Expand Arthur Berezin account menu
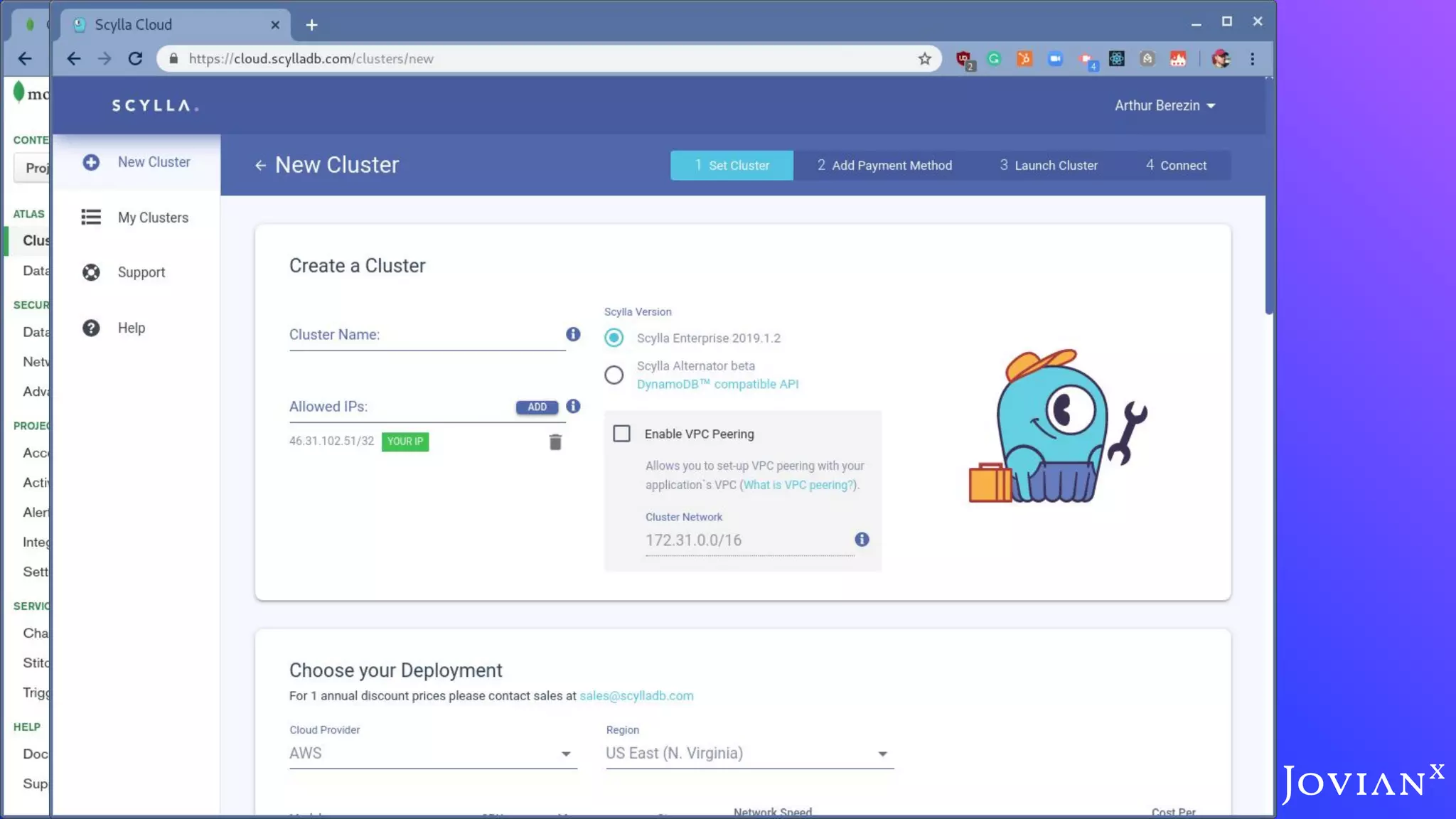 [1164, 106]
